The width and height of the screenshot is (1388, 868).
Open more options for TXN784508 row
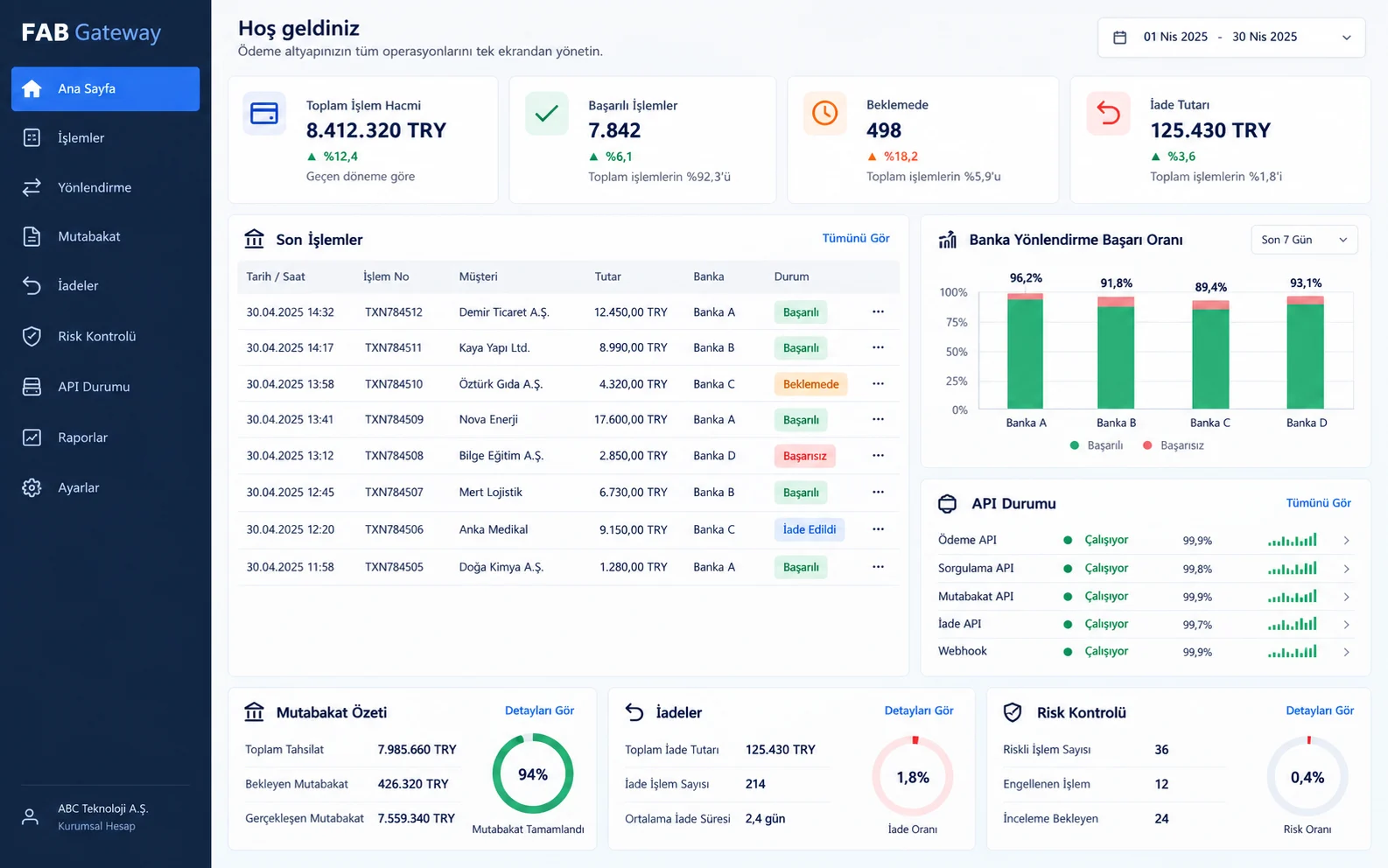coord(878,455)
